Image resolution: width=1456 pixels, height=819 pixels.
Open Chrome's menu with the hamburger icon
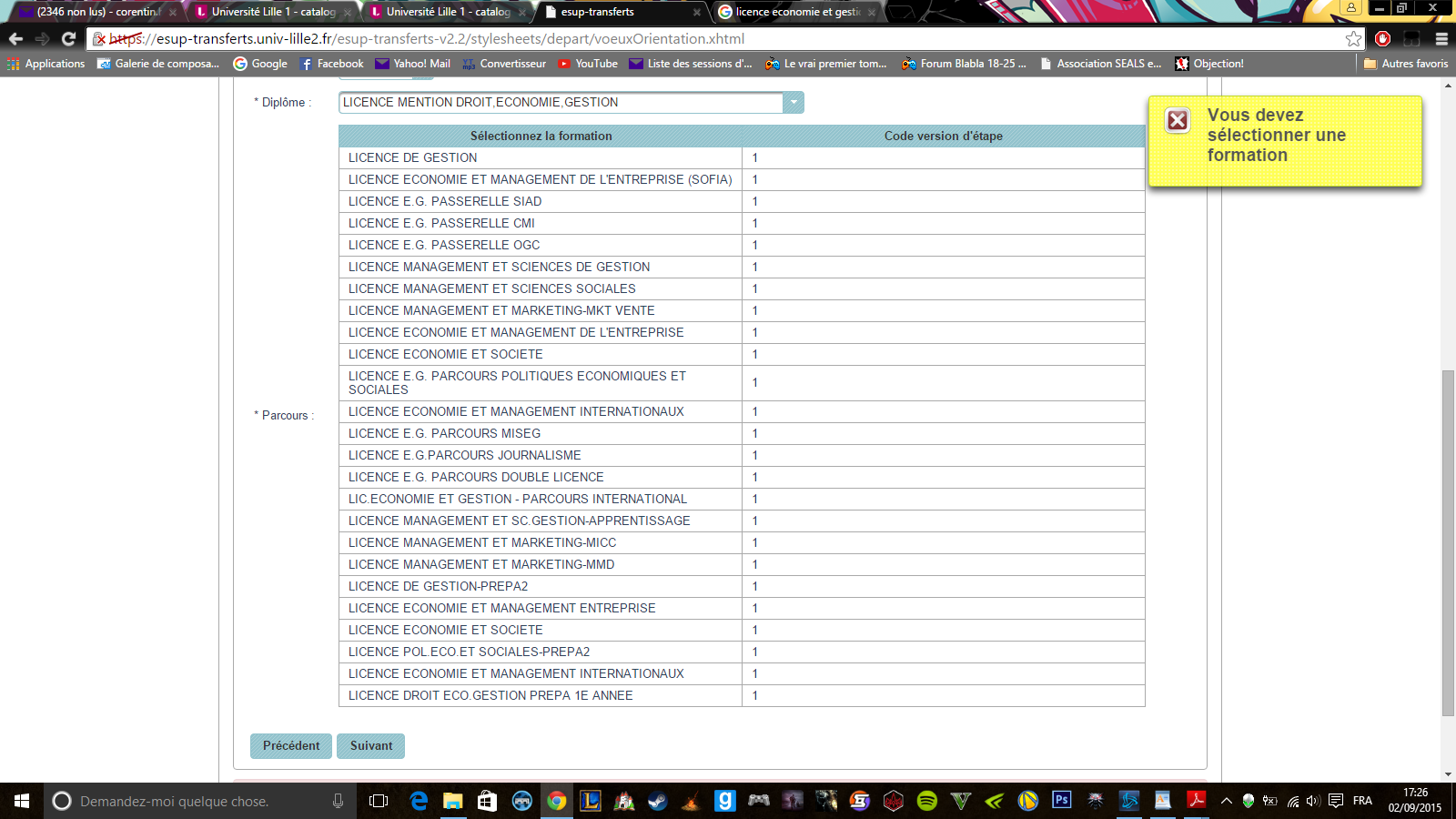tap(1441, 39)
